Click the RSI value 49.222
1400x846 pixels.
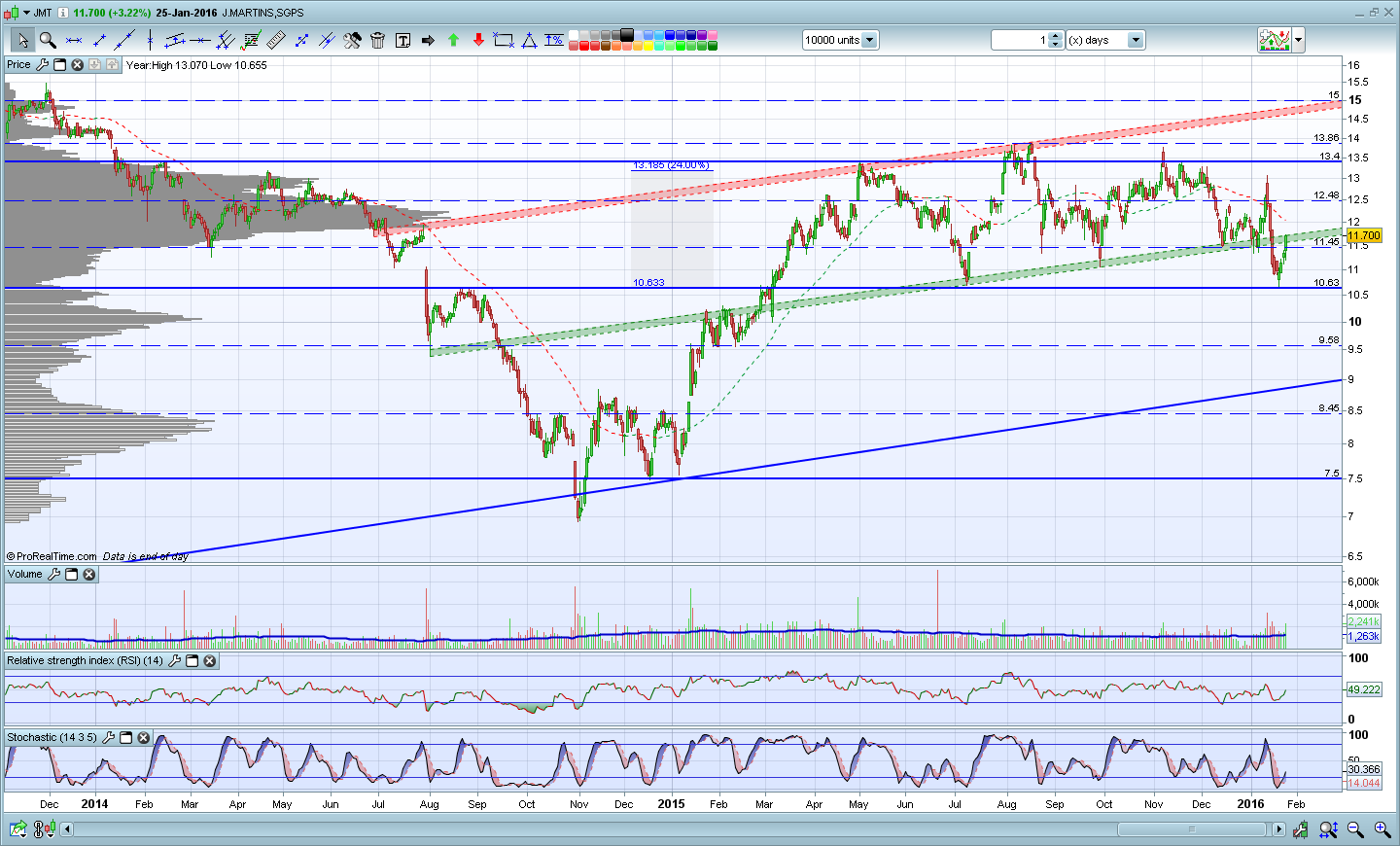point(1364,689)
